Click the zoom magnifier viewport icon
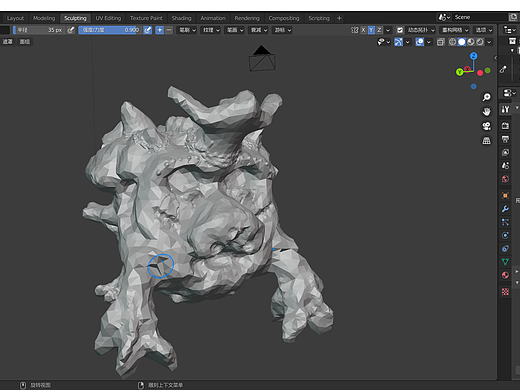This screenshot has width=520, height=390. point(487,97)
